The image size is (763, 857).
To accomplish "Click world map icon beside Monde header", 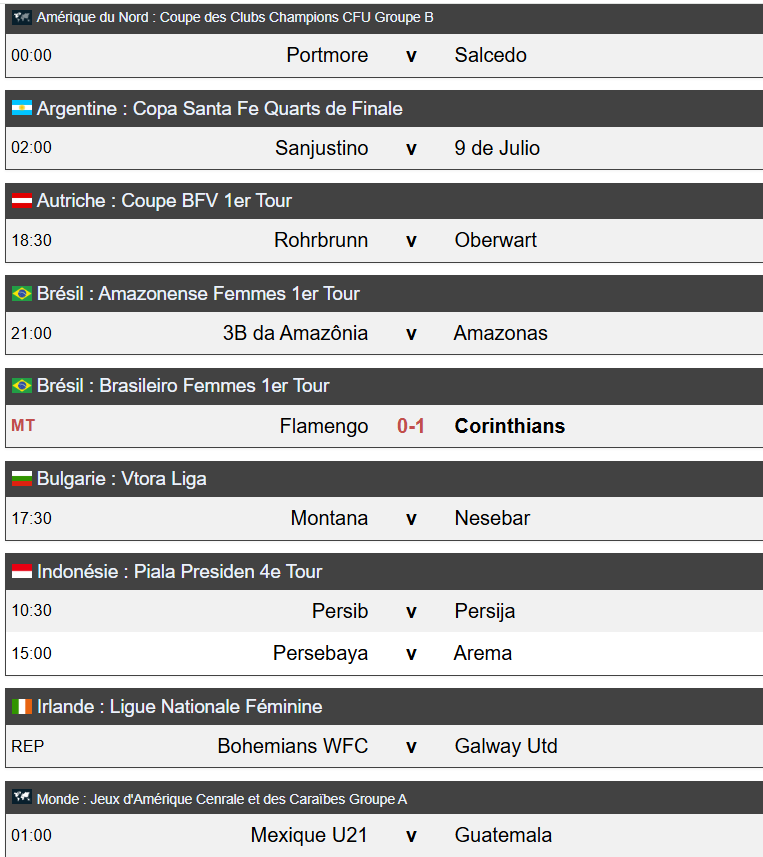I will pyautogui.click(x=22, y=797).
